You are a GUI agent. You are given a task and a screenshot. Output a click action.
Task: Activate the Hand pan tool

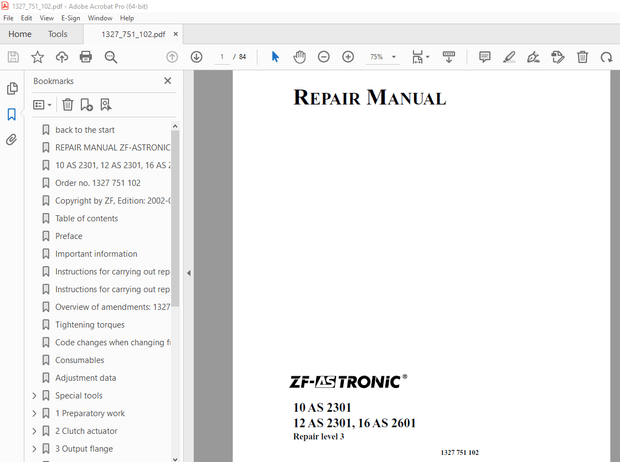(299, 57)
